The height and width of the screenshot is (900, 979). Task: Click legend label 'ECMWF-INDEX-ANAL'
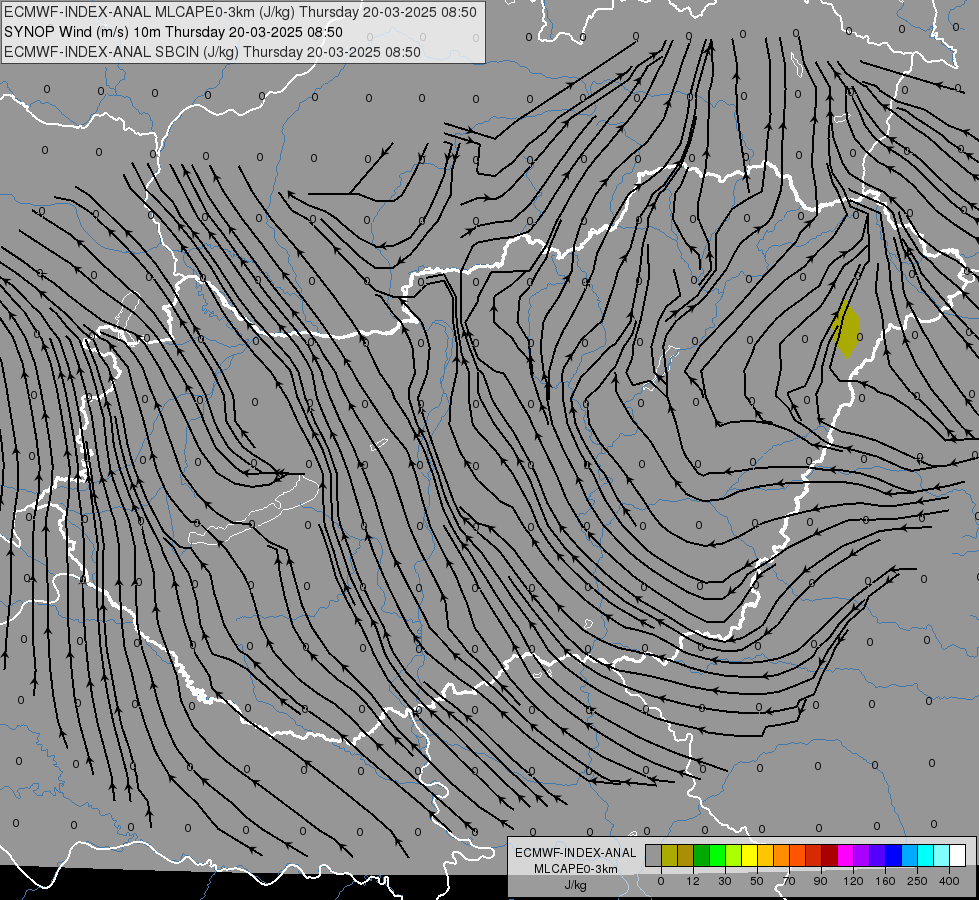point(576,853)
